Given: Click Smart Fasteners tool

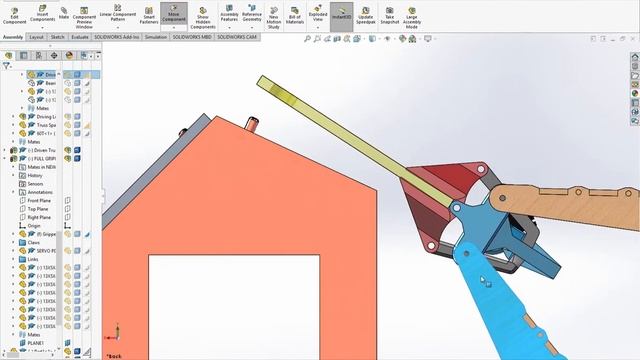Looking at the screenshot, I should pos(149,16).
